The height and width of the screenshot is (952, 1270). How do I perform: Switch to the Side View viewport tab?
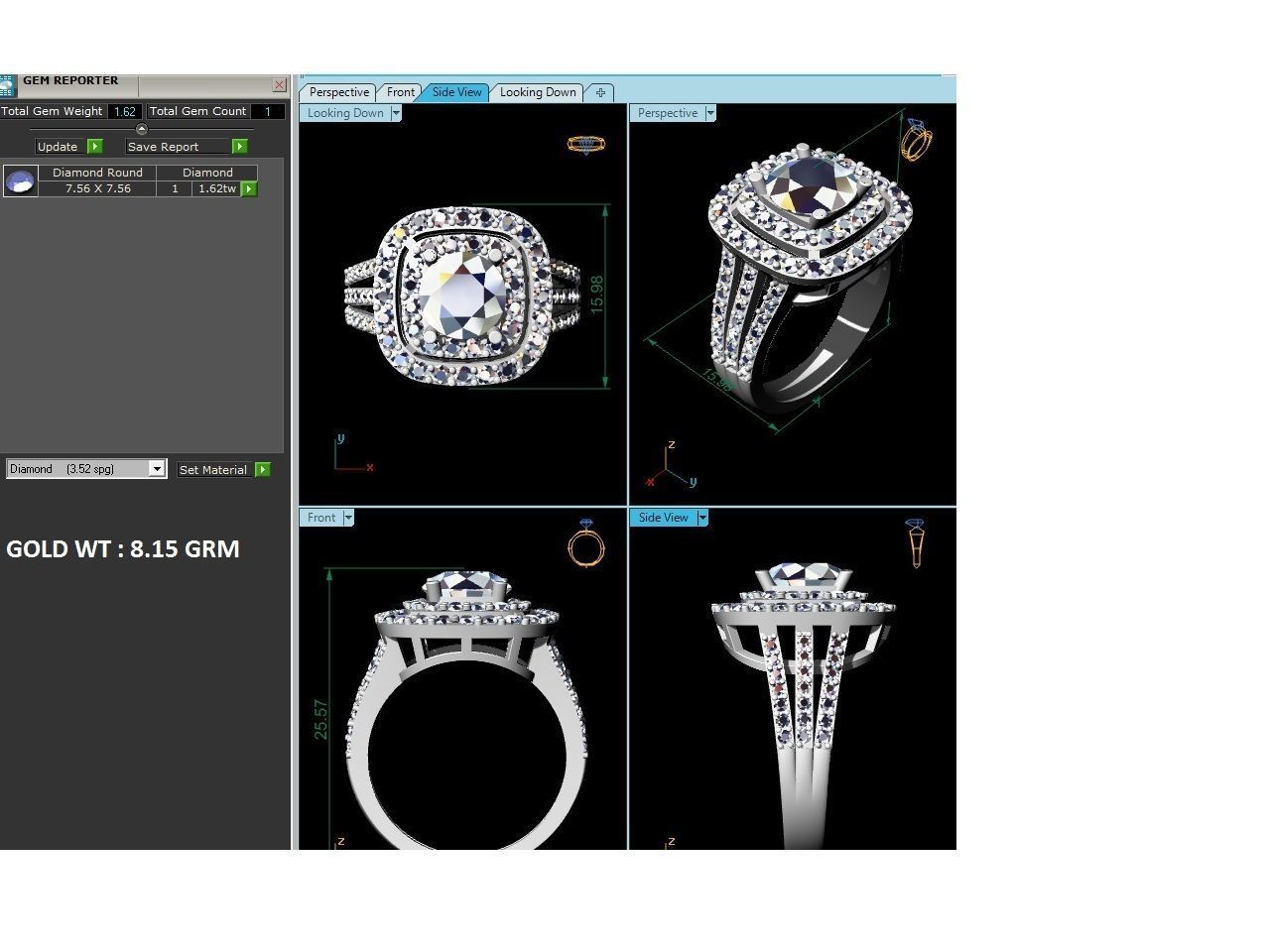(457, 92)
